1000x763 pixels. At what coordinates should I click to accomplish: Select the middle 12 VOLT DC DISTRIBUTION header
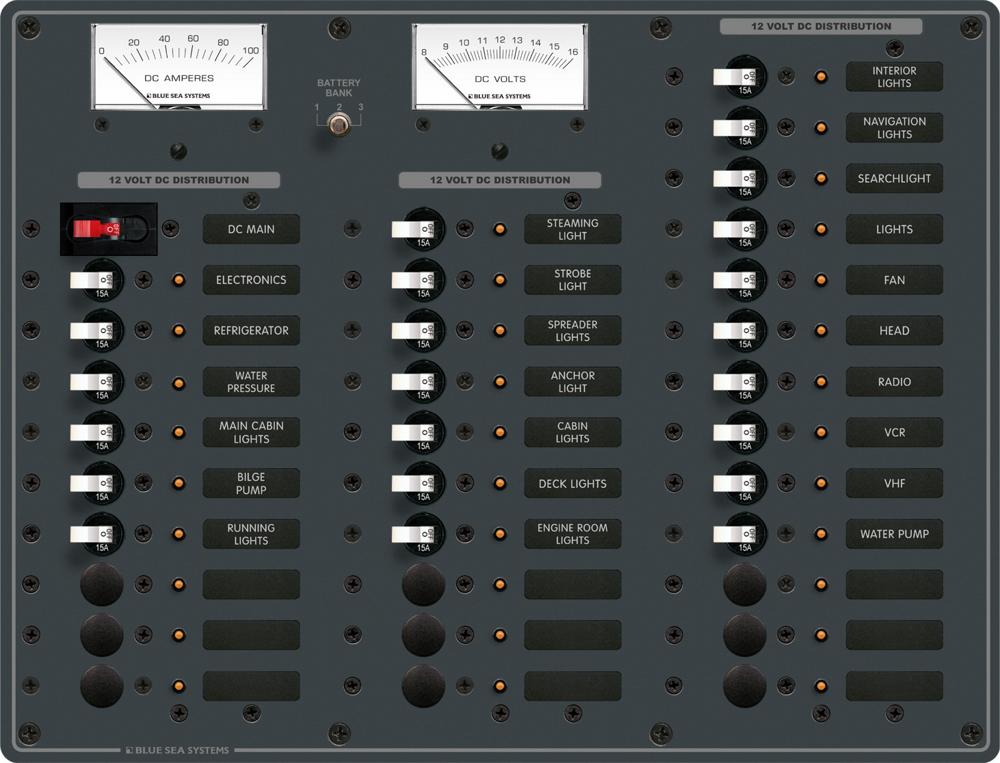[500, 180]
